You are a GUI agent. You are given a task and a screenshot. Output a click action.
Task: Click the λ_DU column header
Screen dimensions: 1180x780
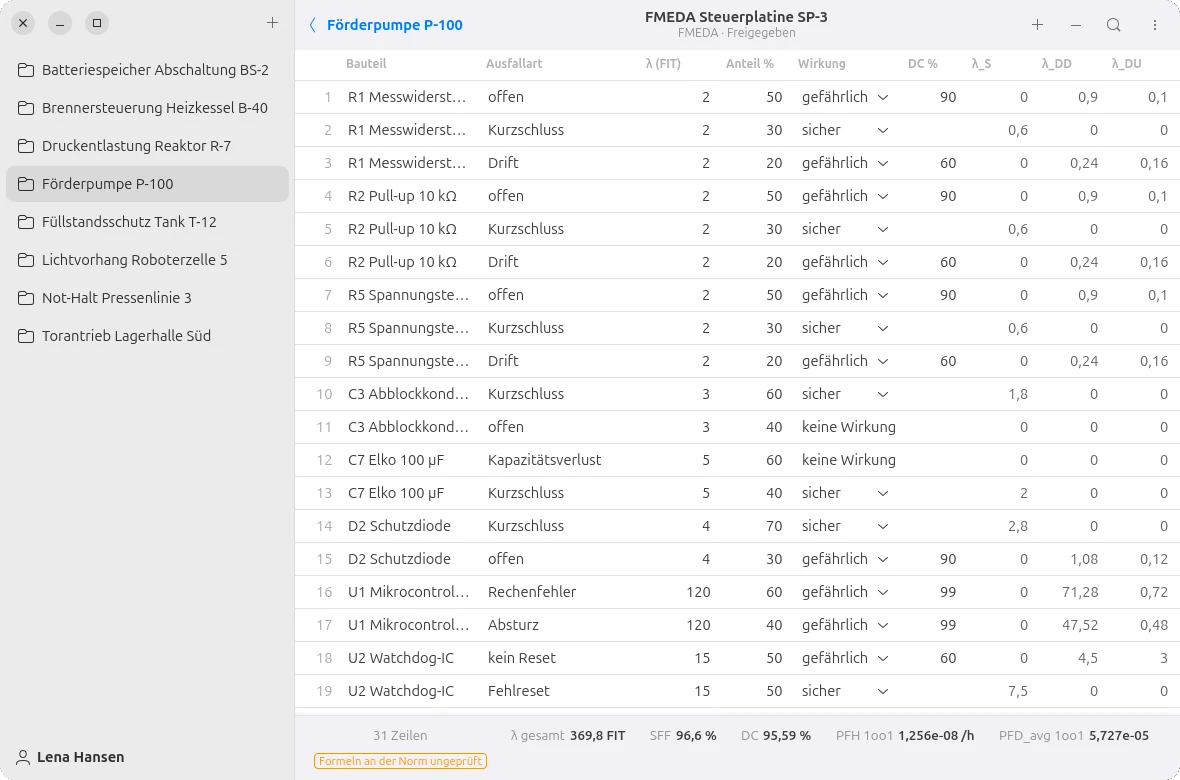pyautogui.click(x=1127, y=64)
